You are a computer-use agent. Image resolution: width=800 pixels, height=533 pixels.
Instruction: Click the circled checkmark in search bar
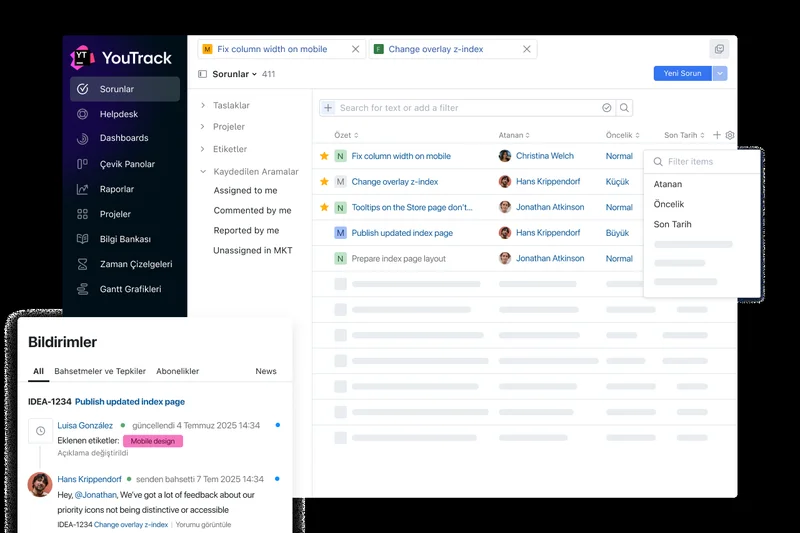(x=607, y=108)
